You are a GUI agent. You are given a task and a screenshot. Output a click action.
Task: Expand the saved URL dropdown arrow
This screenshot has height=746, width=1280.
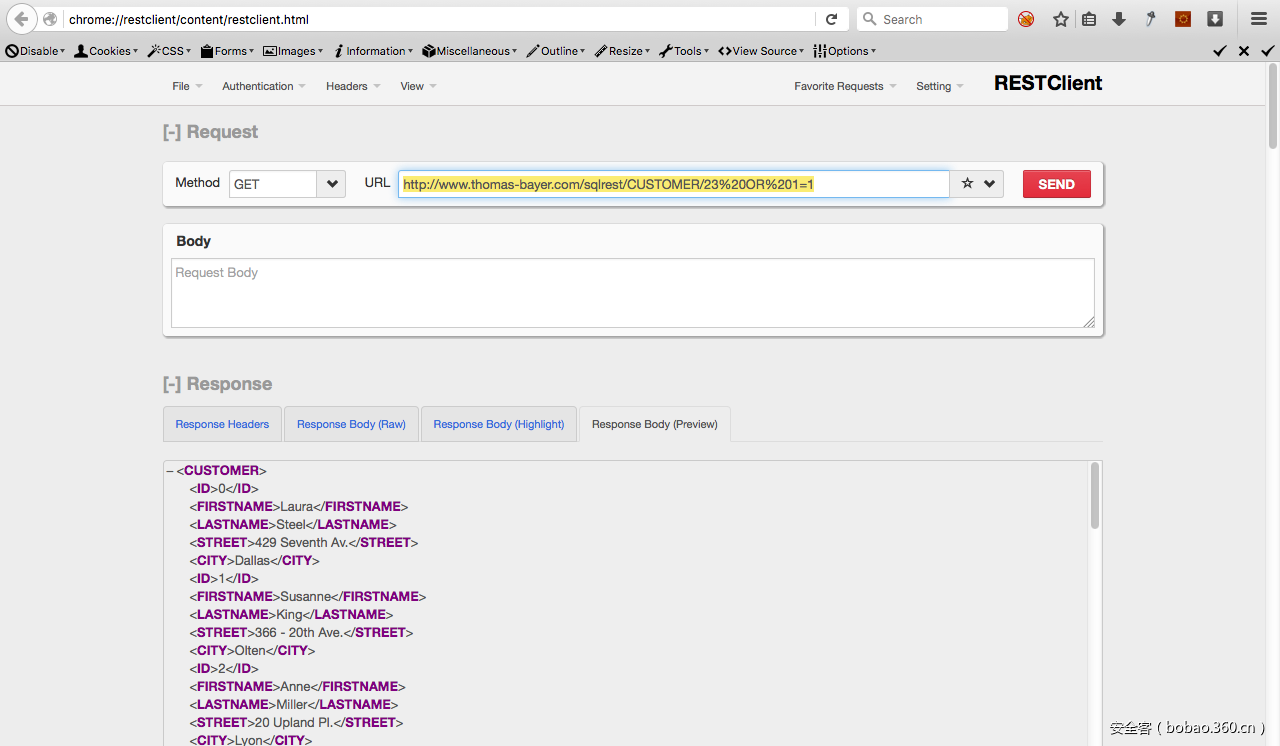[x=990, y=184]
